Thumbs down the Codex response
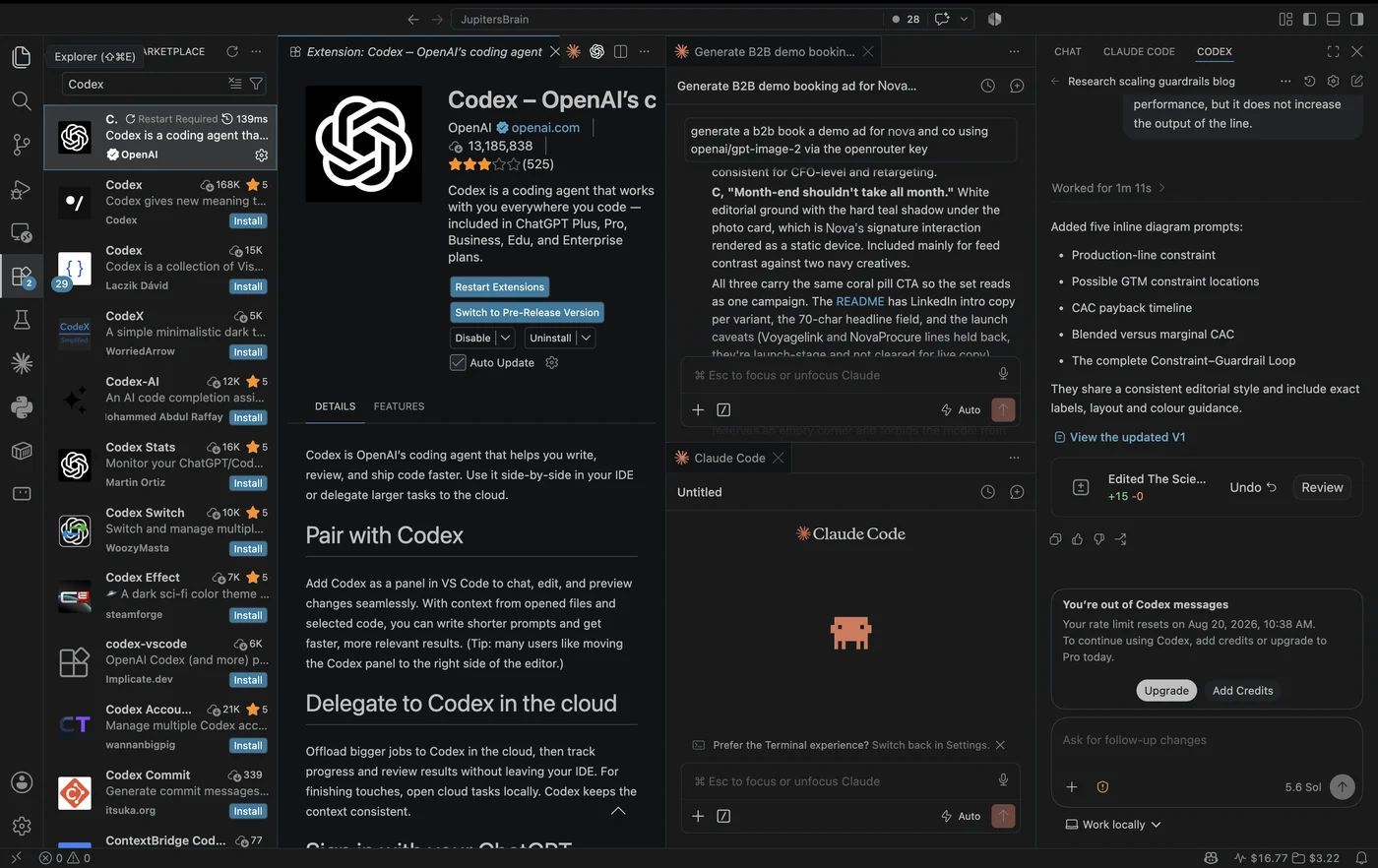This screenshot has height=868, width=1378. [x=1098, y=539]
